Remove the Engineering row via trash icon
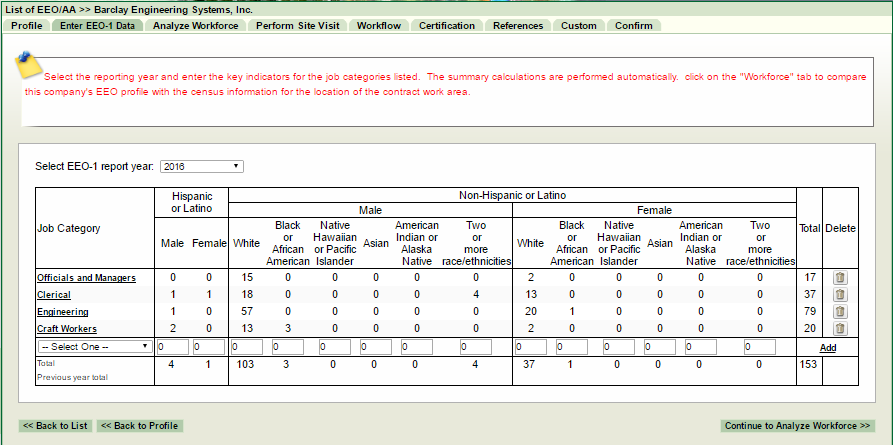893x445 pixels. [840, 312]
